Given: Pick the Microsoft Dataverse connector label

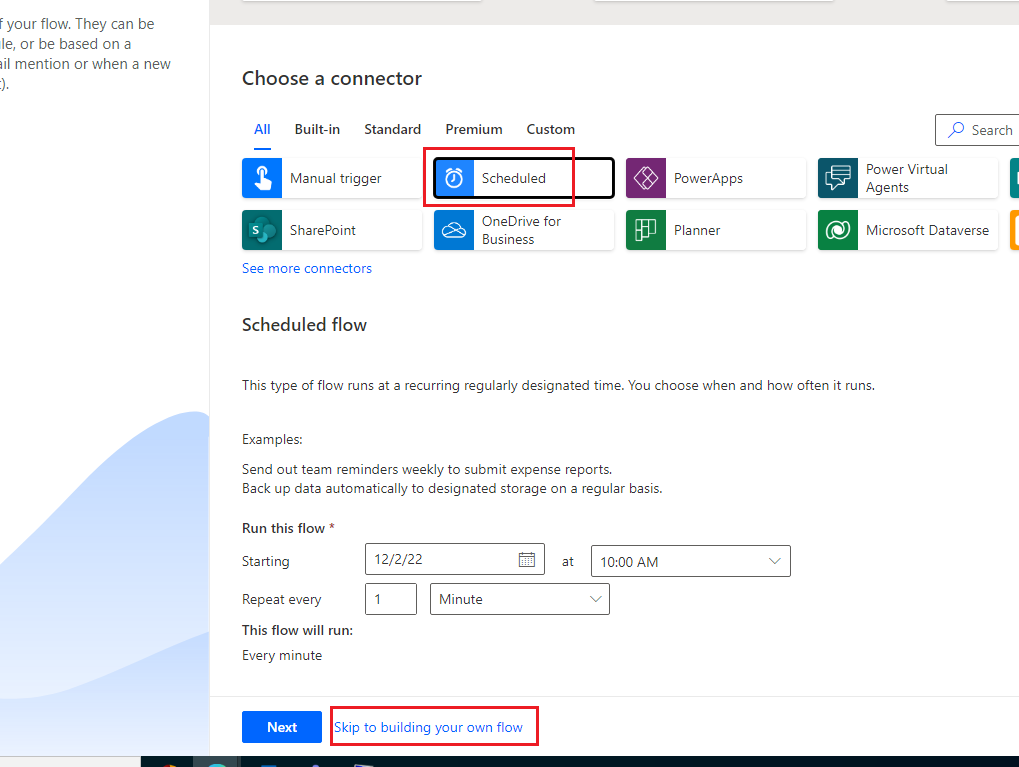Looking at the screenshot, I should [x=927, y=230].
